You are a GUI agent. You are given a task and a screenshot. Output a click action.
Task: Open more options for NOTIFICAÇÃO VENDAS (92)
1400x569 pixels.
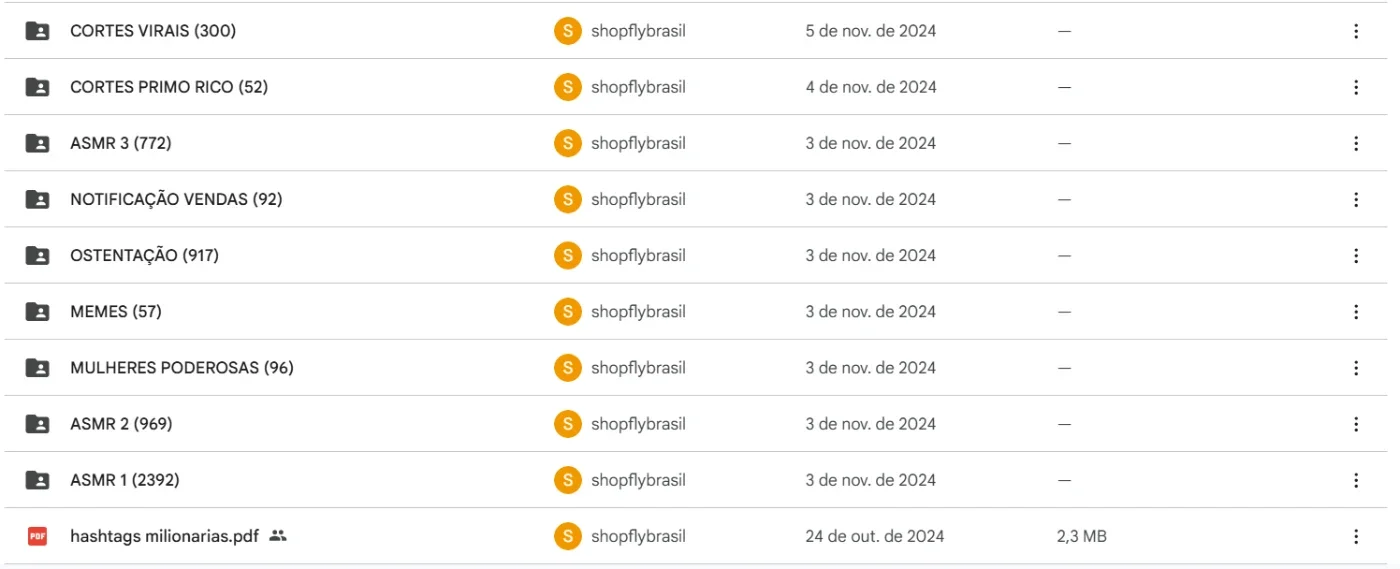1356,199
